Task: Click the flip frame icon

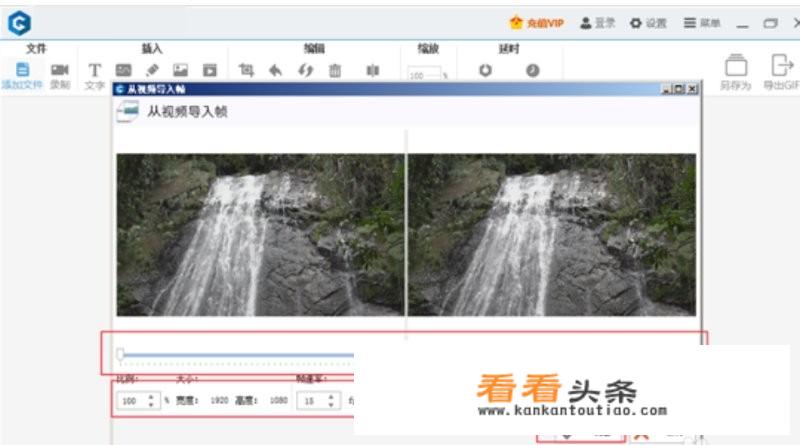Action: click(x=372, y=70)
